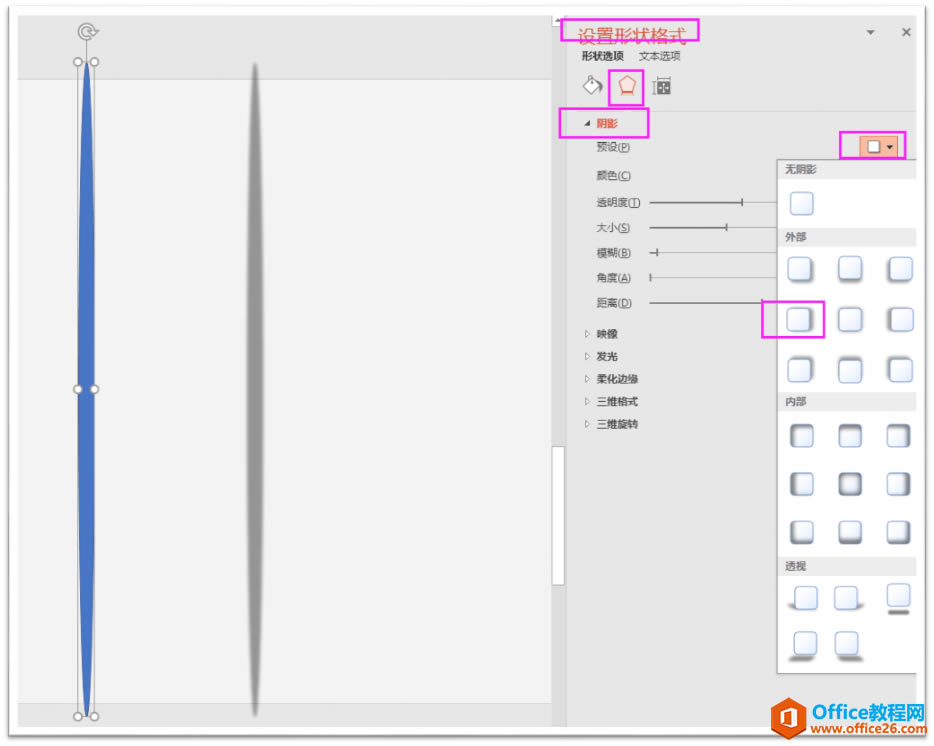Apply outer shadow offset diagonal bottom-left preset

[x=899, y=269]
